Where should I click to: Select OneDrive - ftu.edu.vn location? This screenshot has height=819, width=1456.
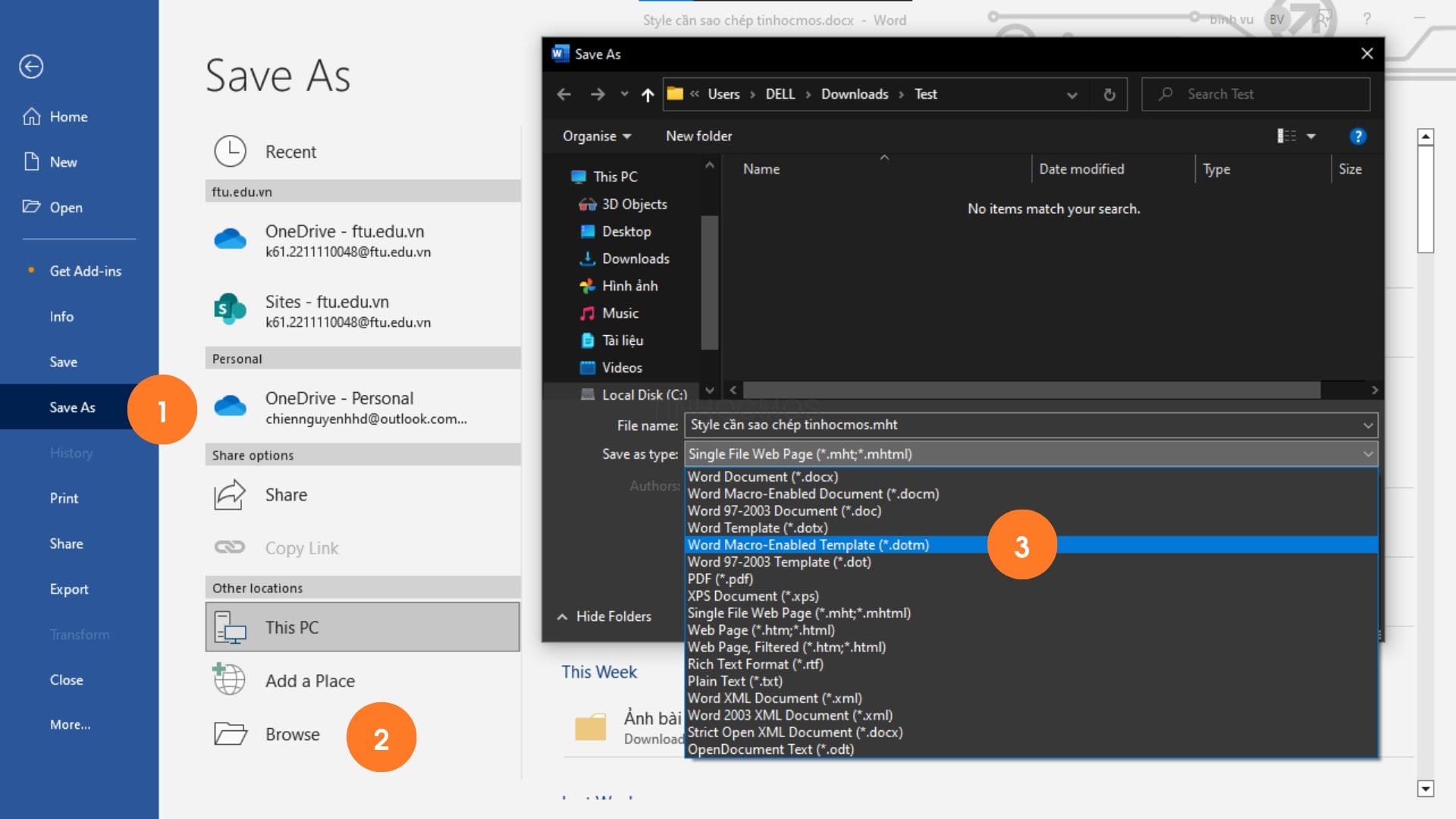click(x=362, y=240)
